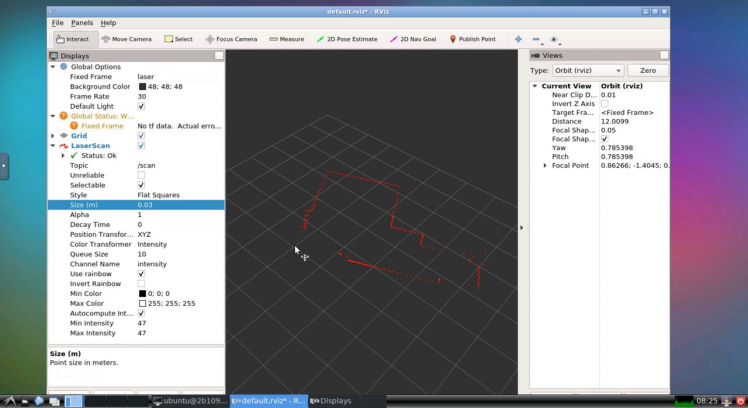Open the Panels menu
Viewport: 748px width, 408px height.
point(82,22)
